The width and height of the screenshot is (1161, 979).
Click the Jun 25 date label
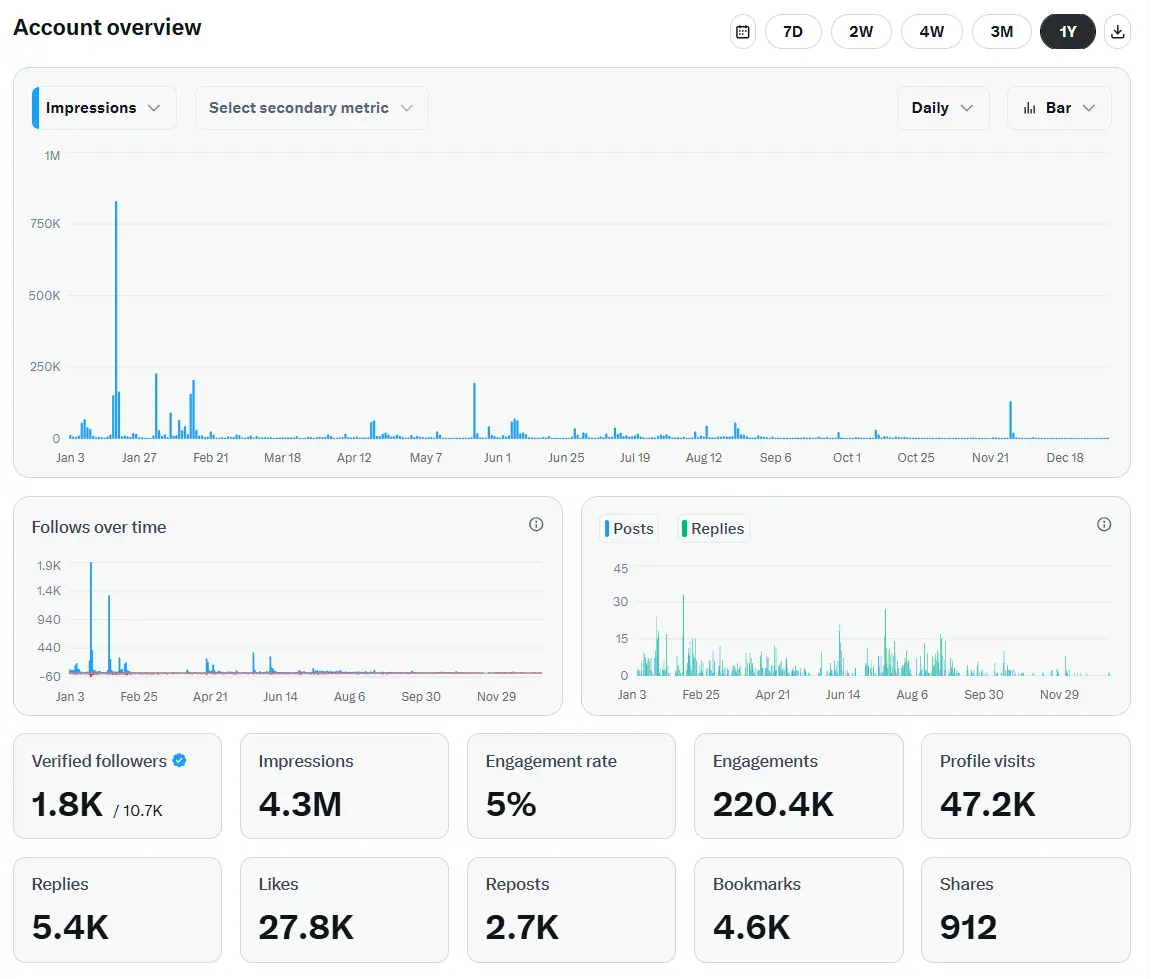click(566, 458)
